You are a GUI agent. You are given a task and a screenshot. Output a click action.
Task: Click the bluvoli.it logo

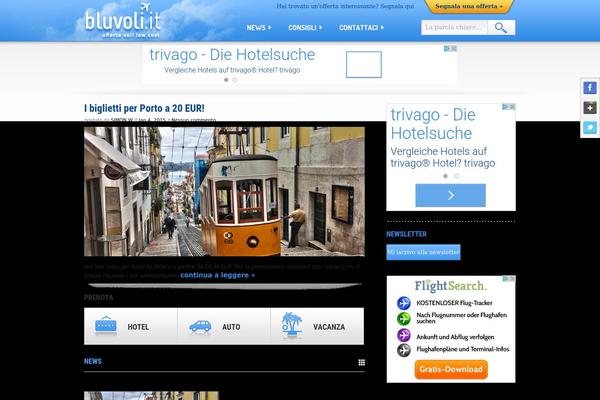point(122,20)
